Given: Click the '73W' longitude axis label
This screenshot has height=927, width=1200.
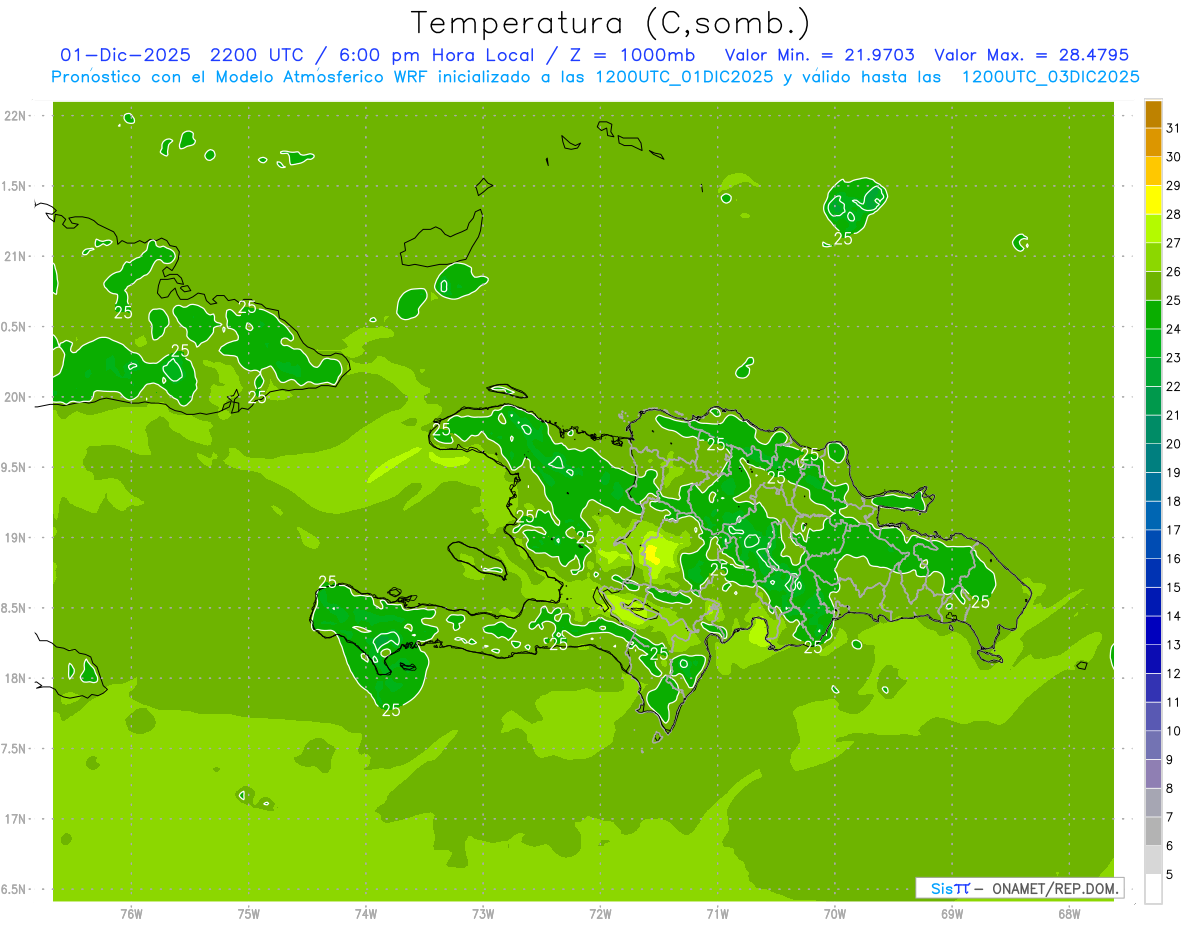Looking at the screenshot, I should 483,914.
